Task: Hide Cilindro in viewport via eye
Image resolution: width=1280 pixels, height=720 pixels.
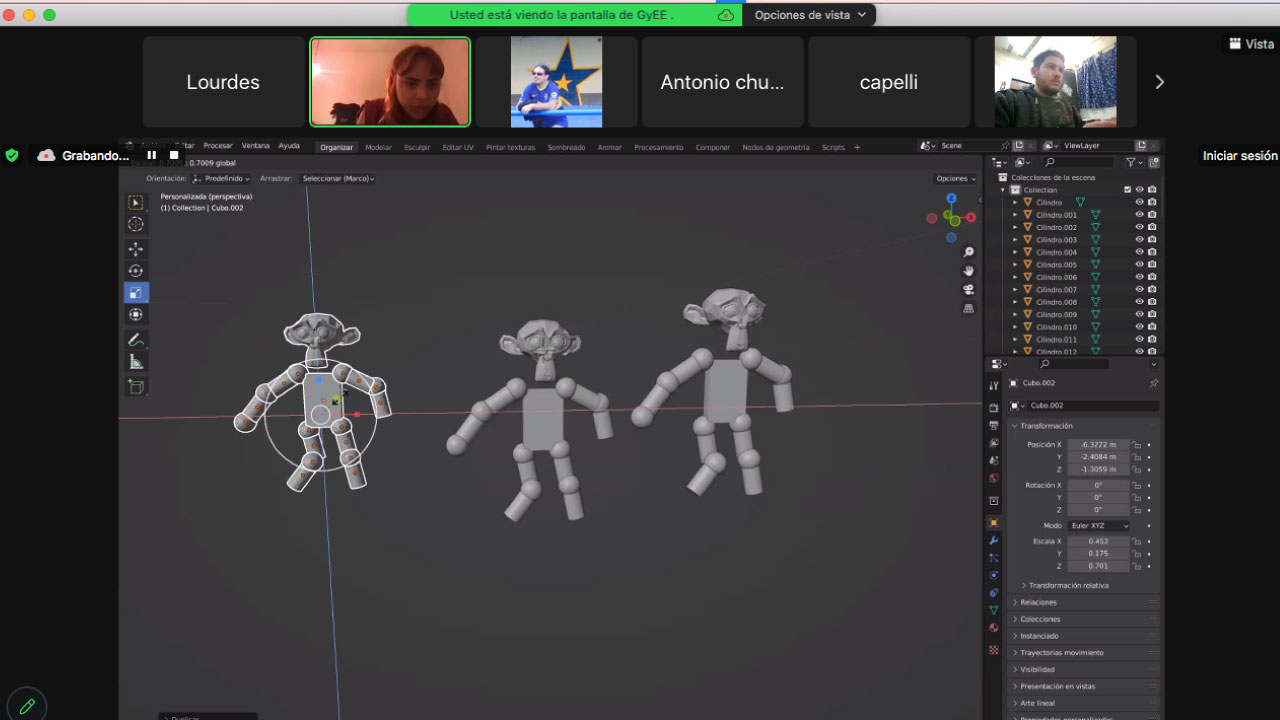Action: (1139, 202)
